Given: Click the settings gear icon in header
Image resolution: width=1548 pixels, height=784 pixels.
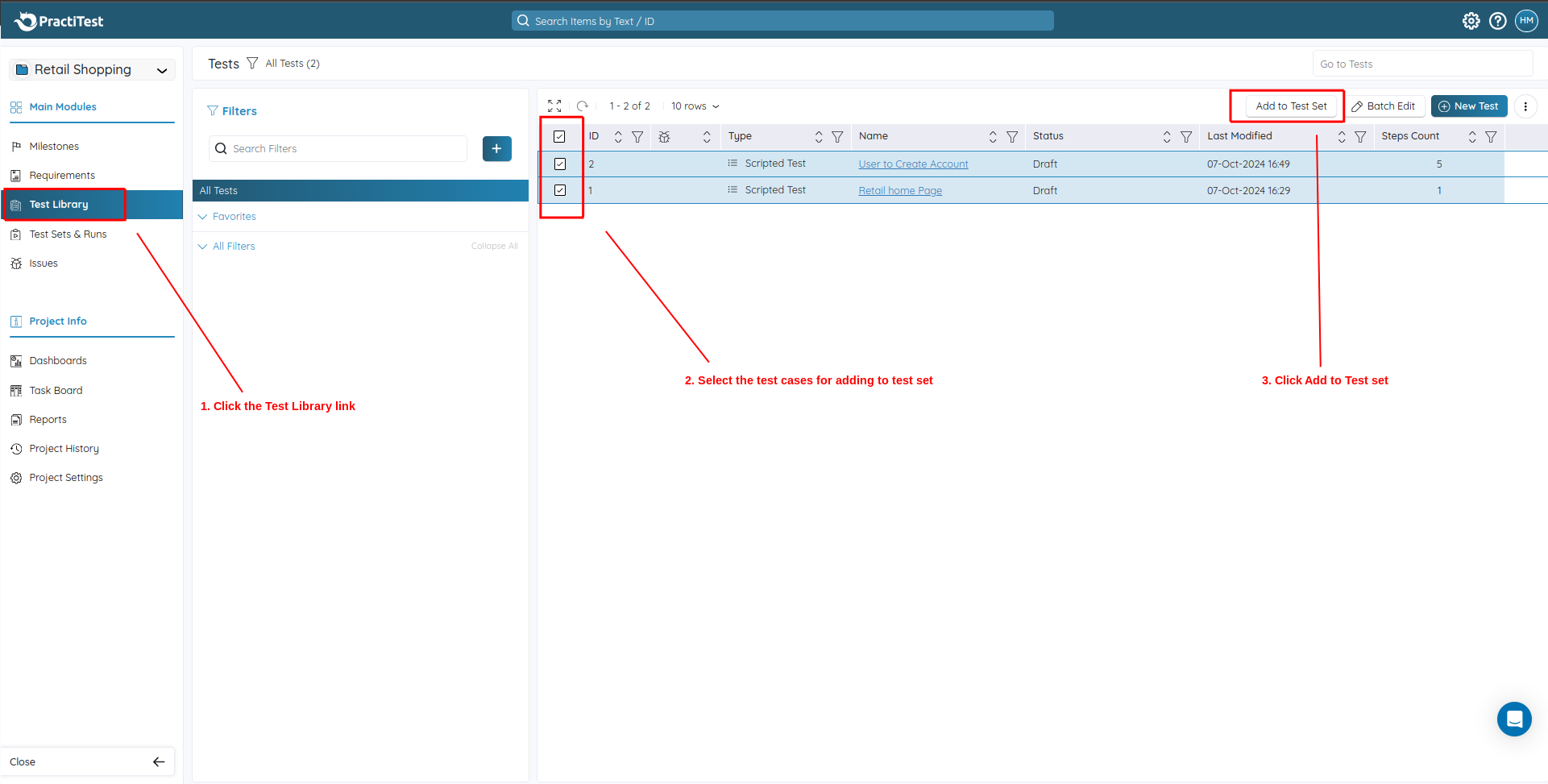Looking at the screenshot, I should 1471,21.
